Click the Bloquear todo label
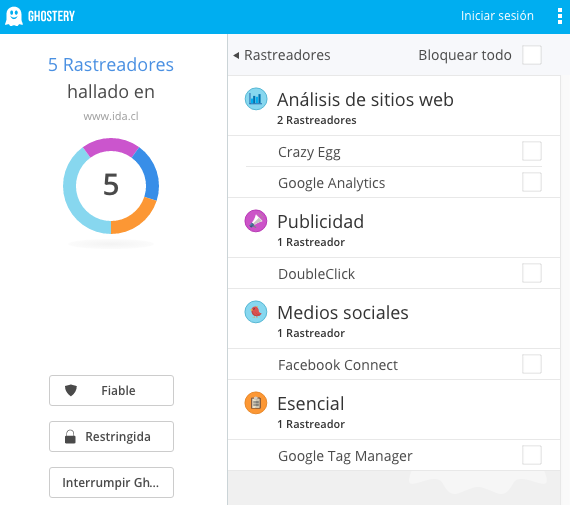The height and width of the screenshot is (505, 570). coord(465,55)
